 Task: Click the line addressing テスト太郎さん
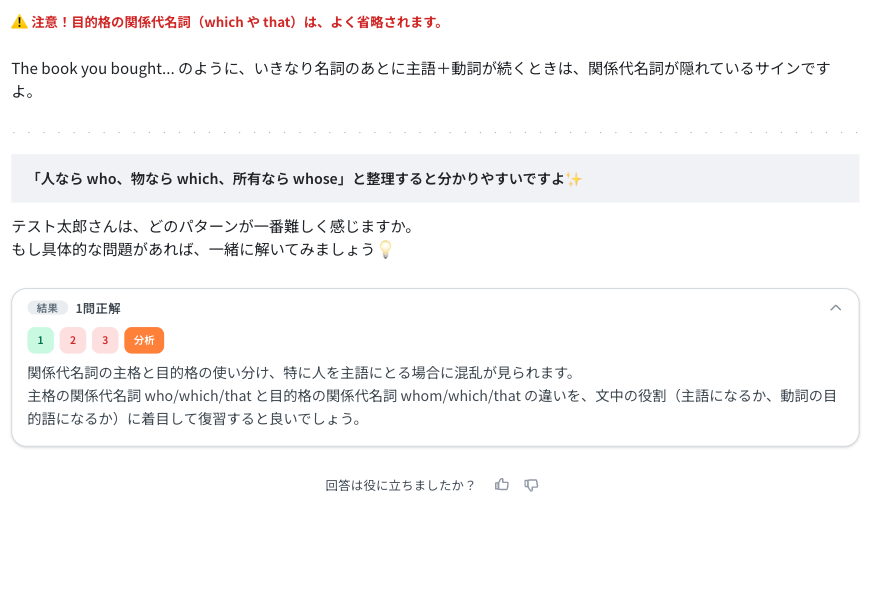point(212,227)
